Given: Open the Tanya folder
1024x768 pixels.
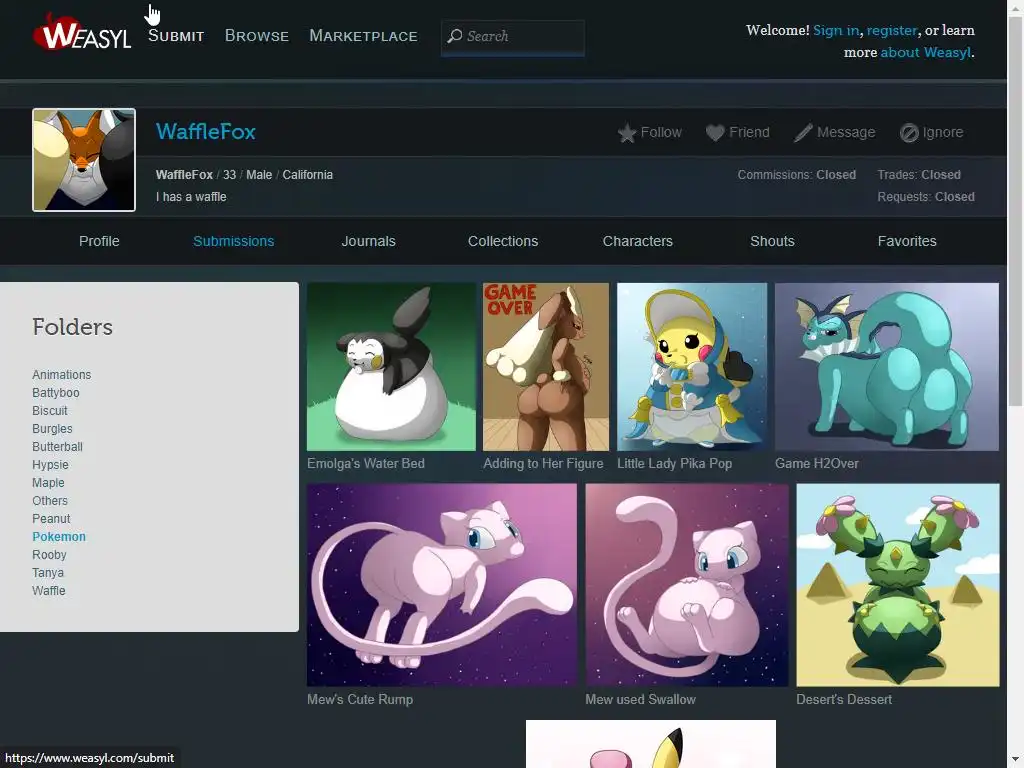Looking at the screenshot, I should [48, 572].
